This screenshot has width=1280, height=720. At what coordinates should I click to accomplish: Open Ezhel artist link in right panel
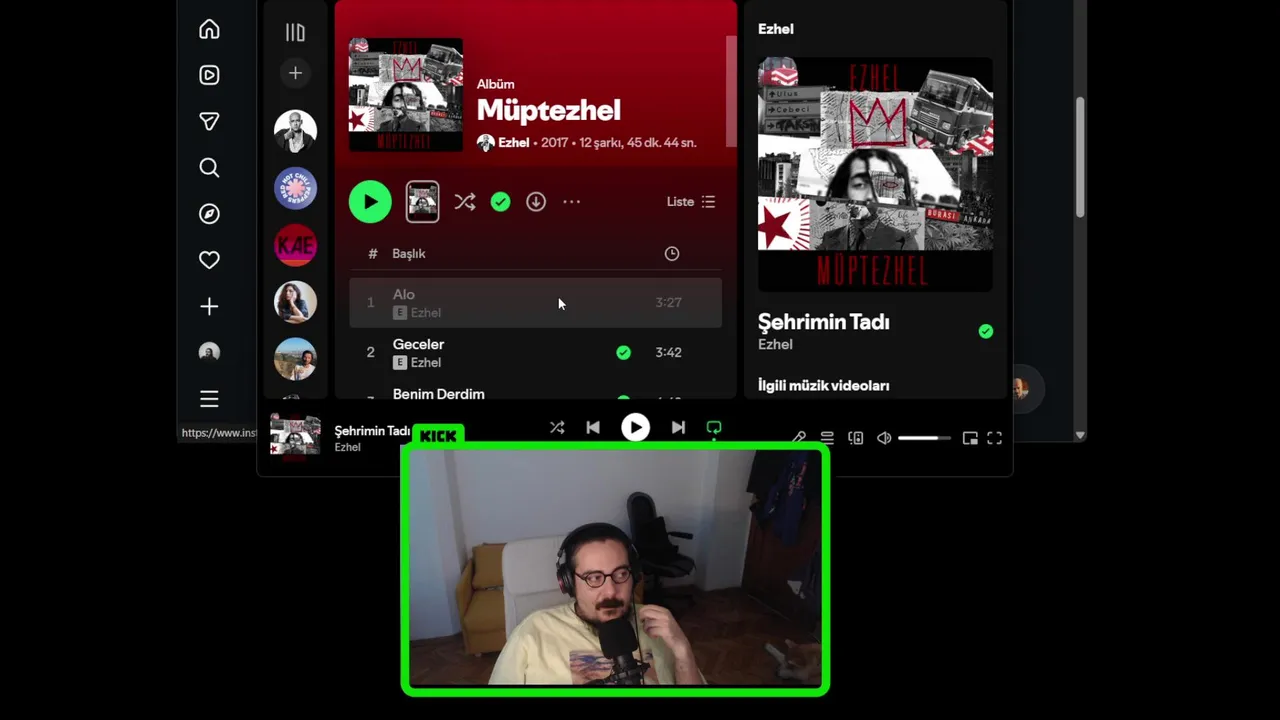click(x=775, y=345)
